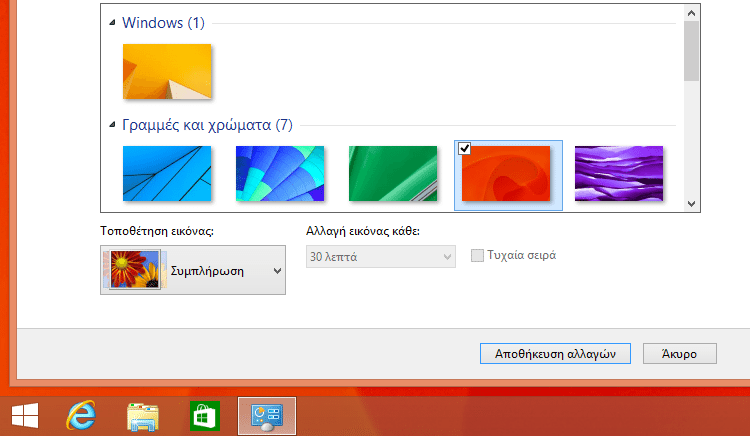750x436 pixels.
Task: Open the Συμπλήρωση picture position dropdown
Action: point(193,270)
